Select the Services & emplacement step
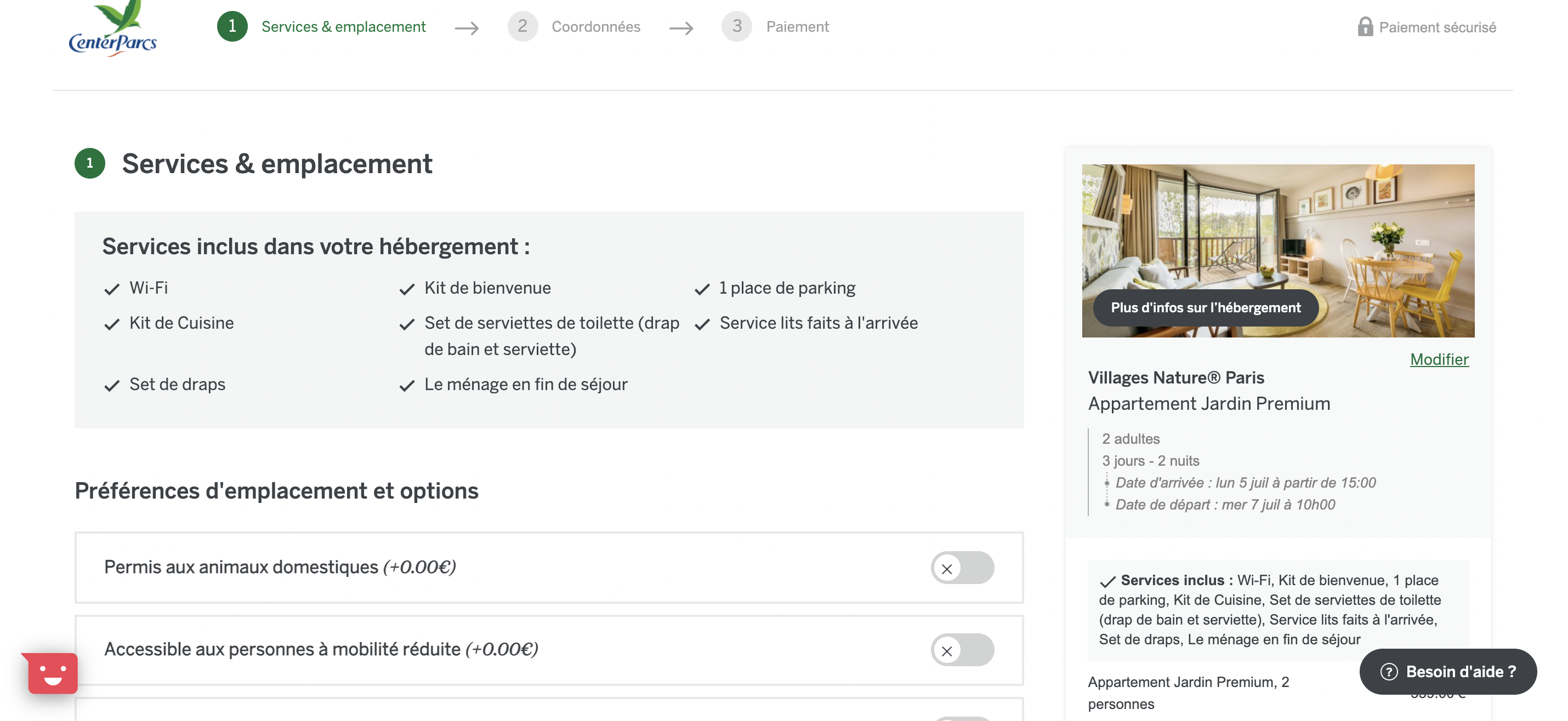The image size is (1568, 721). [x=343, y=27]
